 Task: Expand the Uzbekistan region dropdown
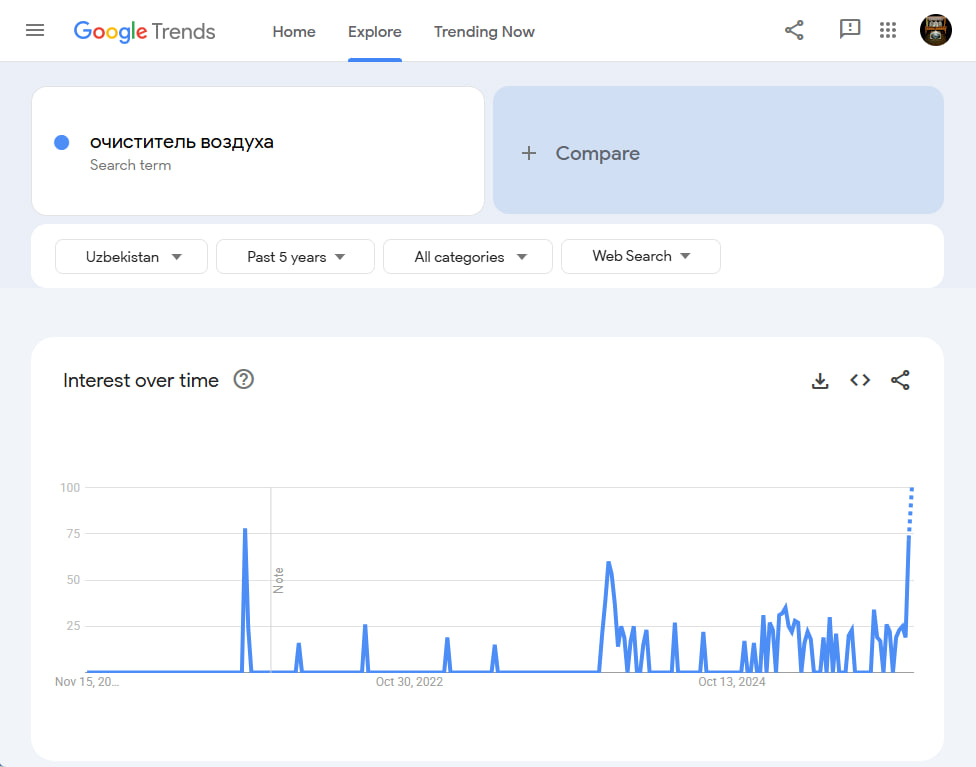(132, 257)
